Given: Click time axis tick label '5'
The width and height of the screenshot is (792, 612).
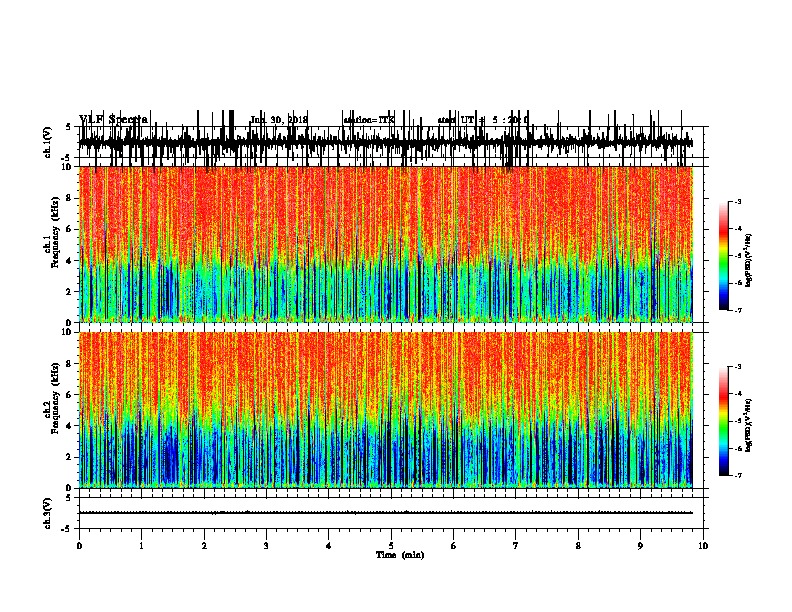Looking at the screenshot, I should click(x=391, y=545).
